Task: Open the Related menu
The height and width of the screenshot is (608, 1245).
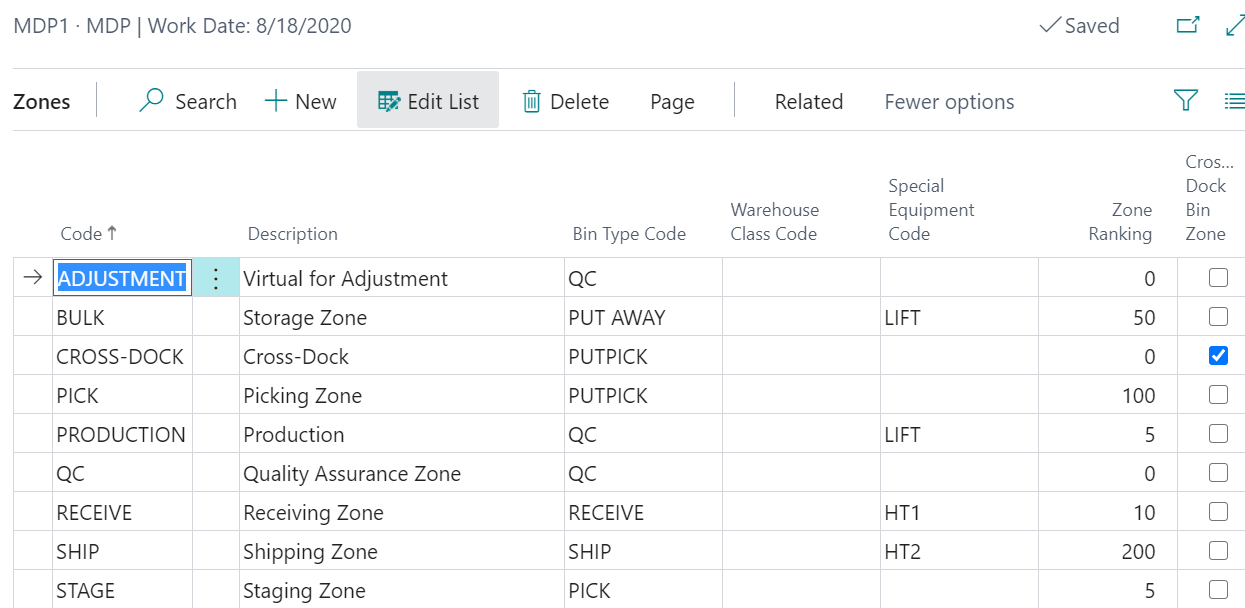Action: point(808,101)
